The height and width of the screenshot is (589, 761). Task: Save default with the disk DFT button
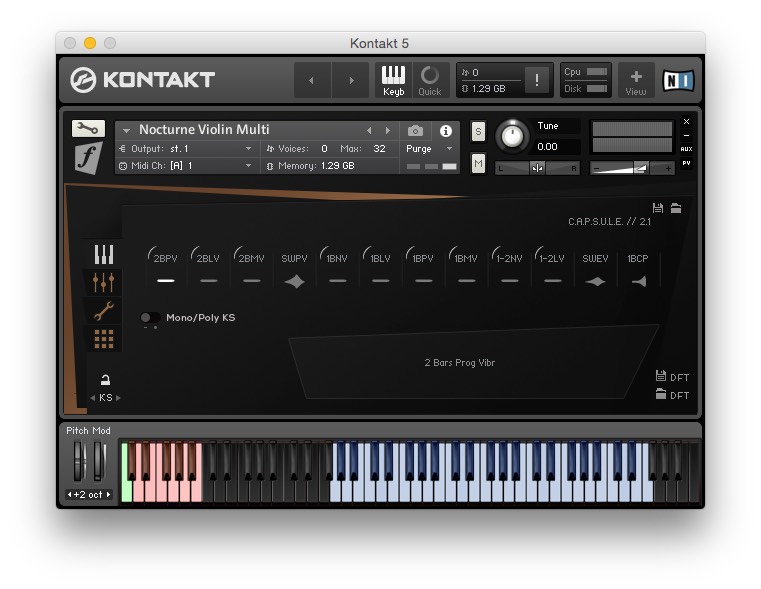[672, 376]
